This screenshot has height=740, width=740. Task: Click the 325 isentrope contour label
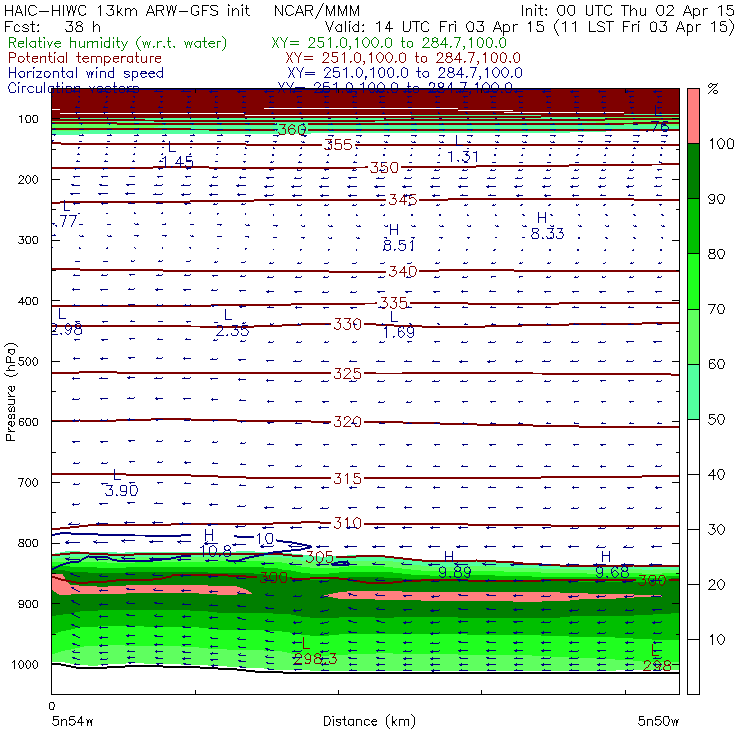(x=348, y=374)
